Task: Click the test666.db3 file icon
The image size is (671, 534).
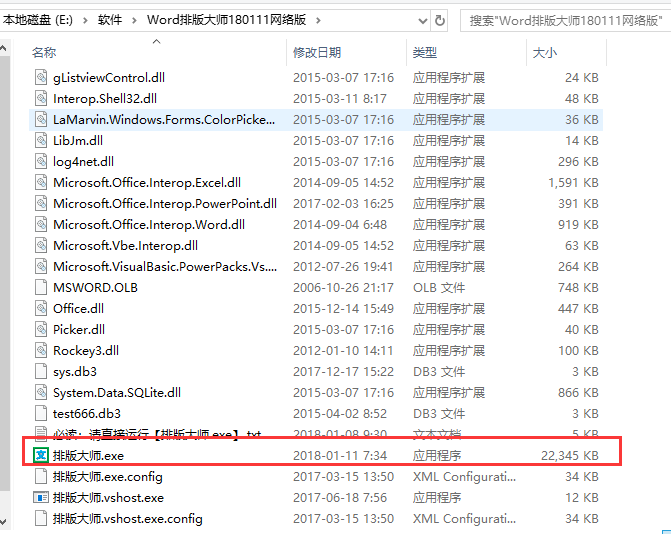Action: tap(41, 413)
